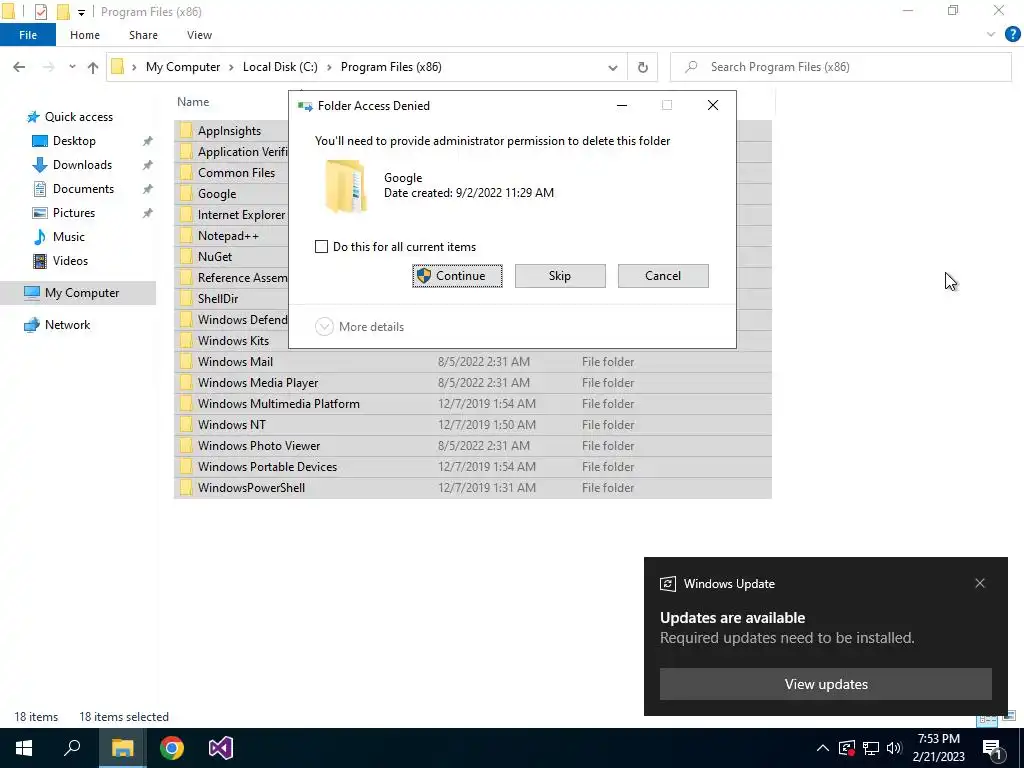Image resolution: width=1024 pixels, height=768 pixels.
Task: Dismiss the Windows Update notification
Action: pyautogui.click(x=980, y=583)
